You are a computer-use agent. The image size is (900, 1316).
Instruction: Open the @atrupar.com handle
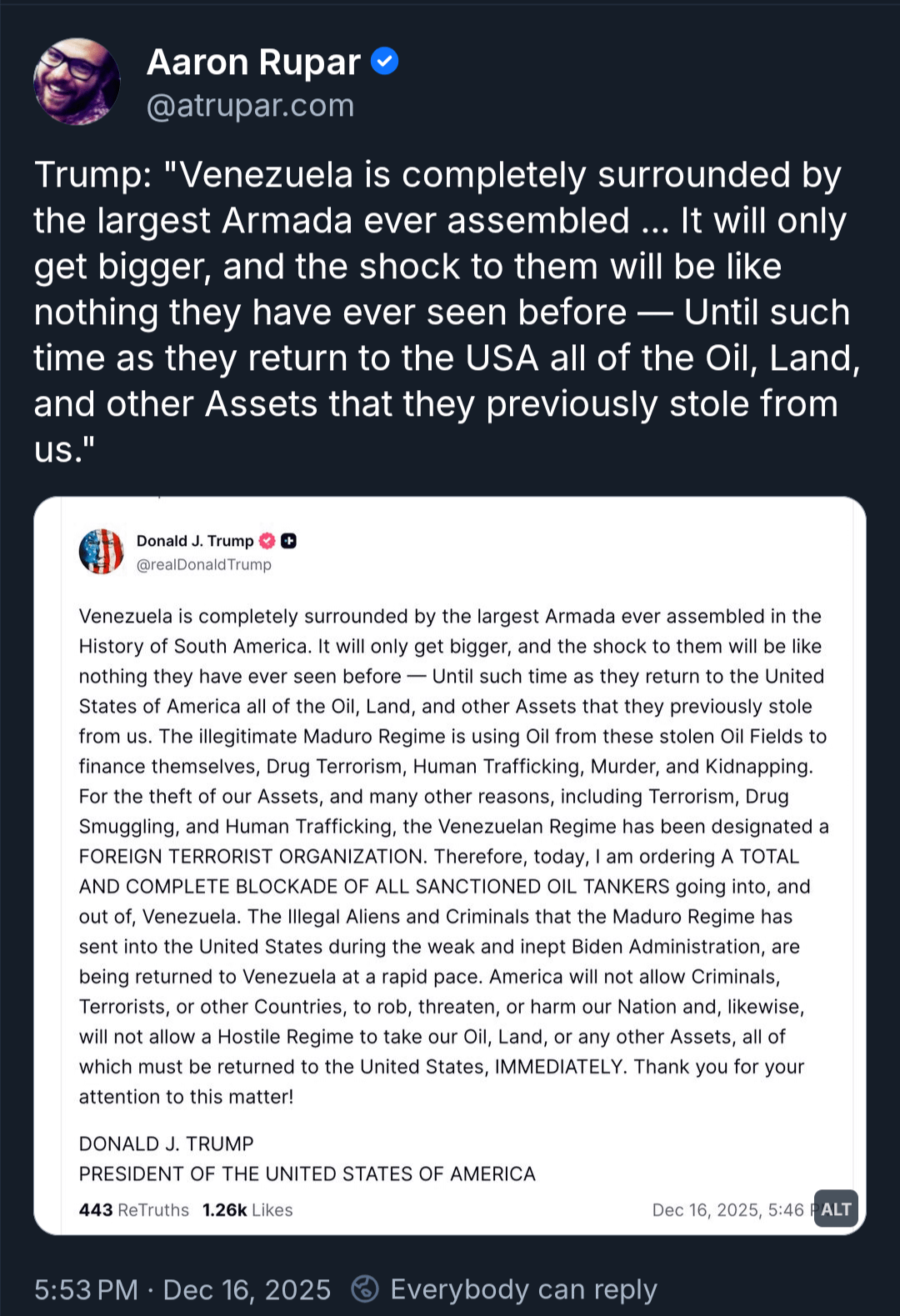(x=250, y=106)
